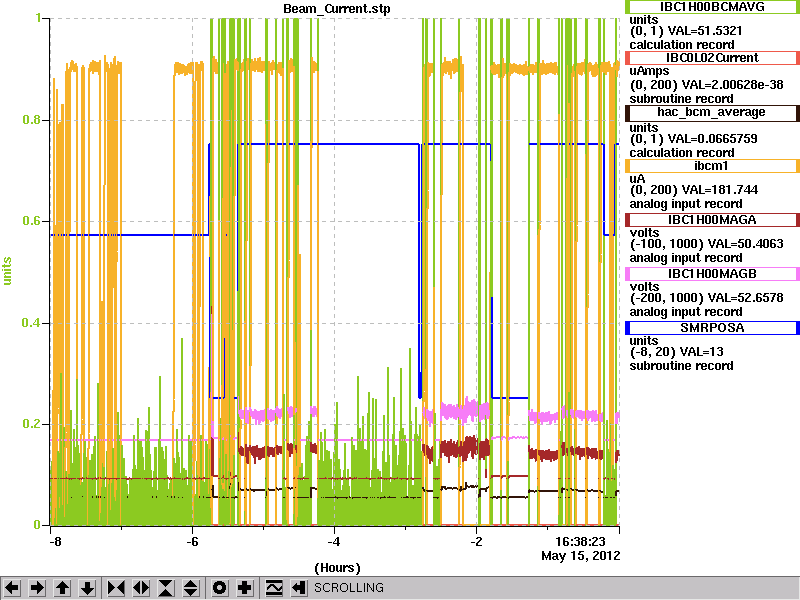Click the VAL=181.744 readout
Viewport: 800px width, 600px height.
point(719,190)
